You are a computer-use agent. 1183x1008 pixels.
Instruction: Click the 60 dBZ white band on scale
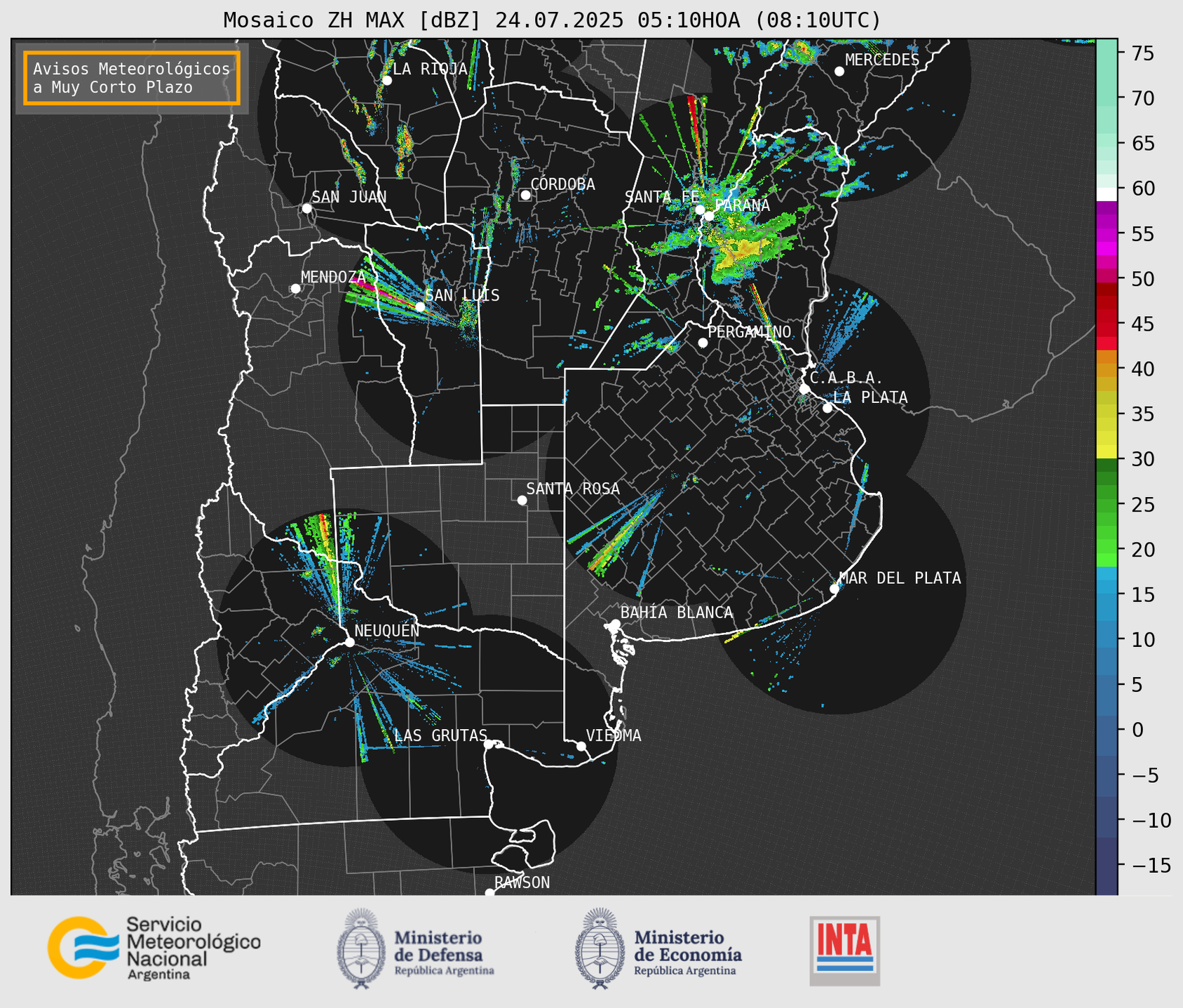1107,194
